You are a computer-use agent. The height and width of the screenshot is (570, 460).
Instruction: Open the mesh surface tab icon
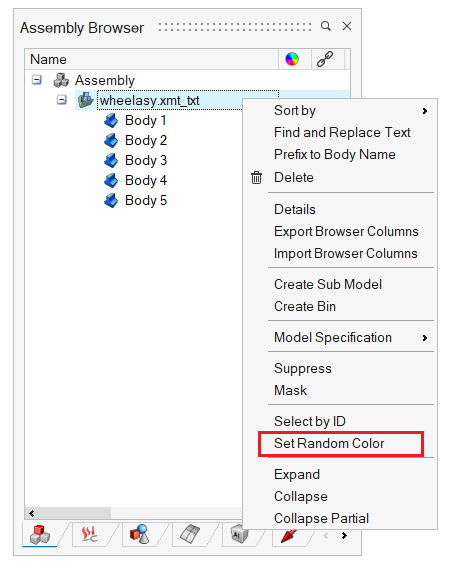coord(190,534)
